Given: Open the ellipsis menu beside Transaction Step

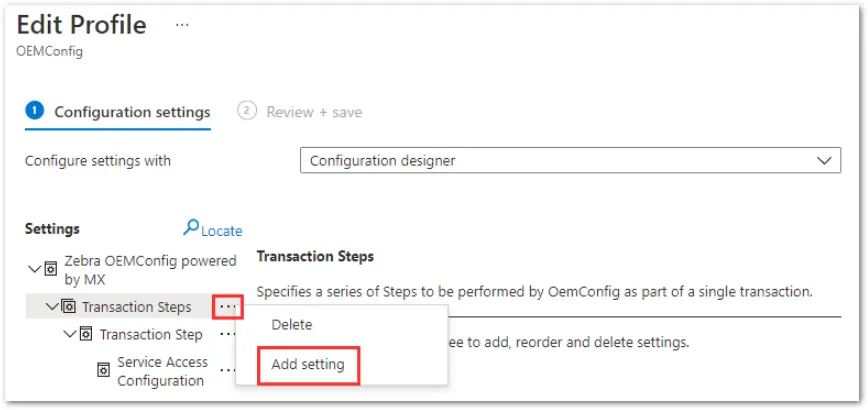Looking at the screenshot, I should coord(227,334).
